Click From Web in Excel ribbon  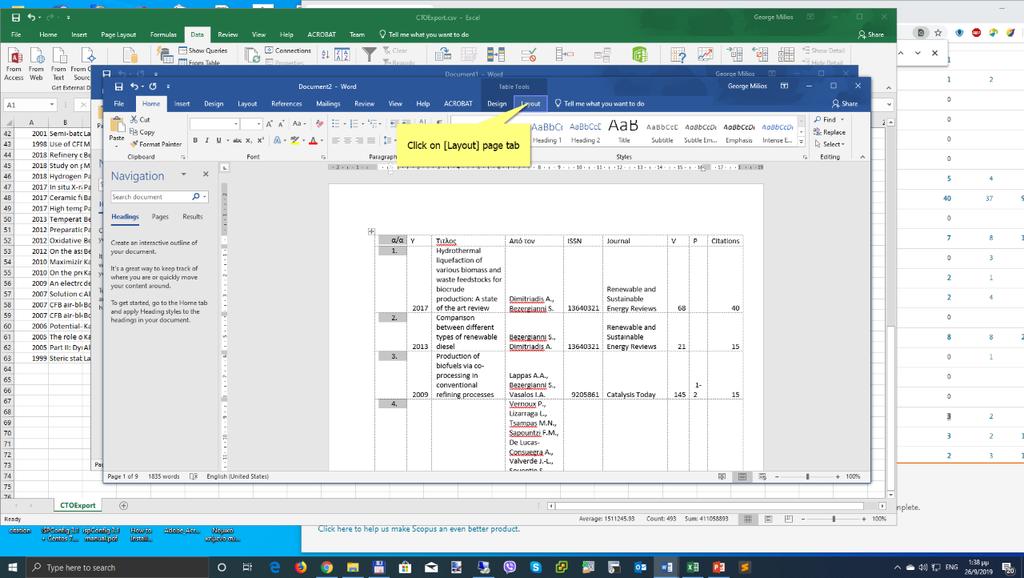point(36,63)
